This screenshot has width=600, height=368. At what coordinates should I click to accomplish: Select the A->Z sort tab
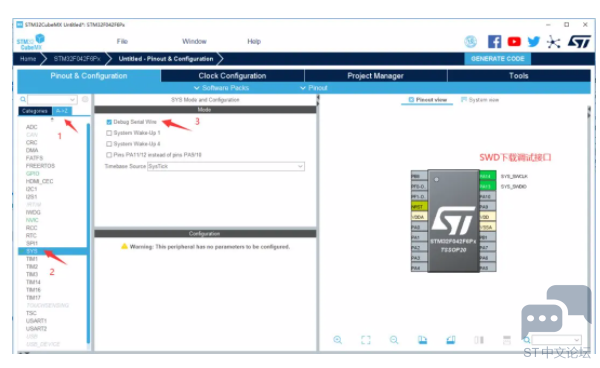[62, 111]
